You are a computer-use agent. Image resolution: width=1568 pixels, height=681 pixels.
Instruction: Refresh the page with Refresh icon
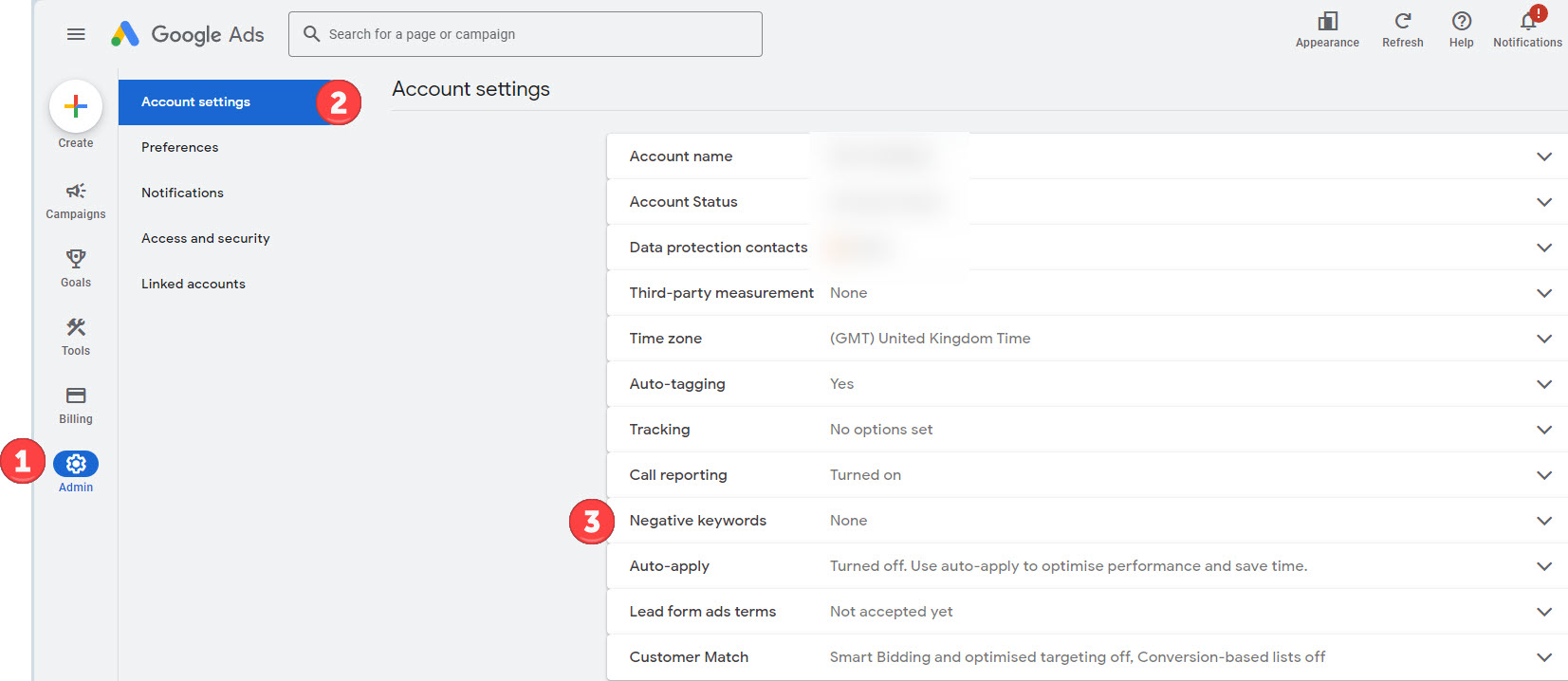(x=1402, y=21)
